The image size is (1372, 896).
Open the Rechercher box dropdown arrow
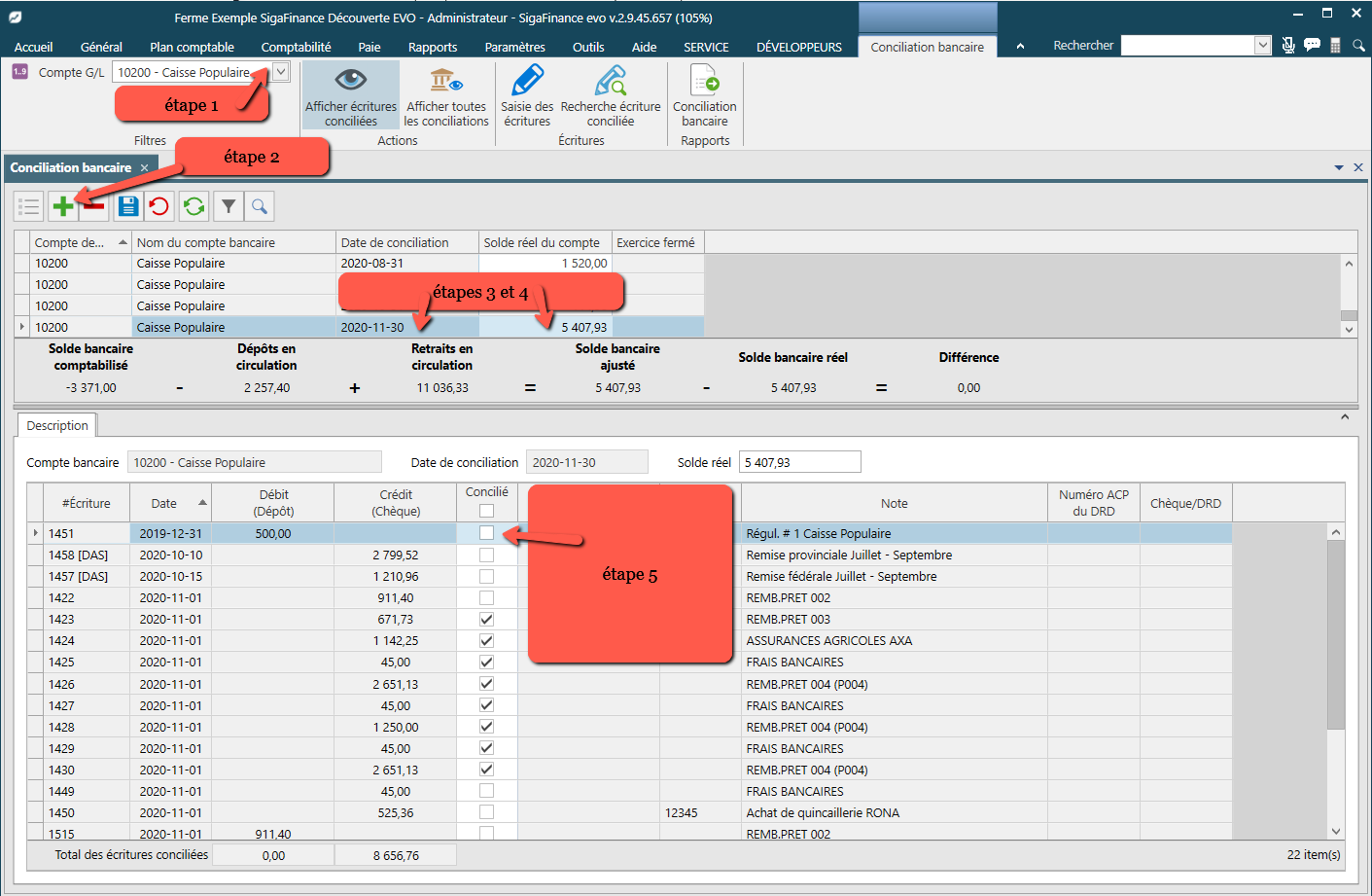(x=1262, y=45)
